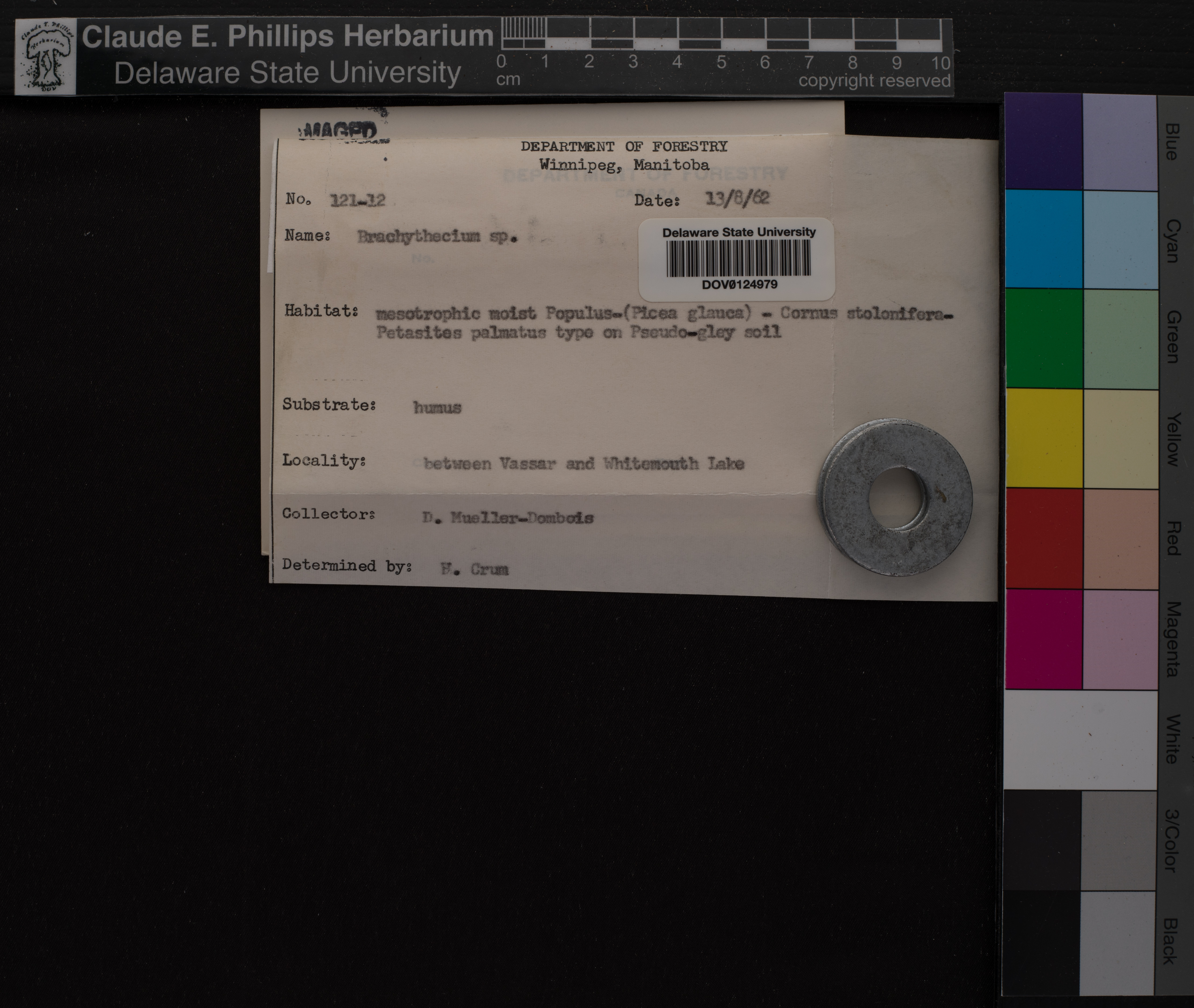
Task: Click the dark blue color swatch
Action: point(1043,142)
